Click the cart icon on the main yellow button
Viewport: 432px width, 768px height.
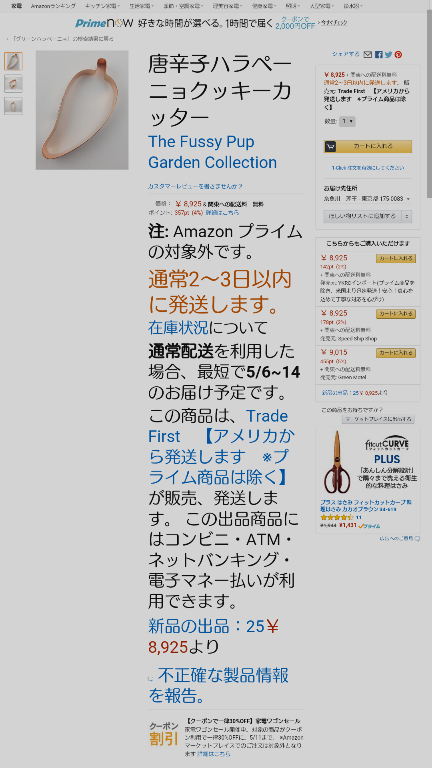pyautogui.click(x=330, y=146)
